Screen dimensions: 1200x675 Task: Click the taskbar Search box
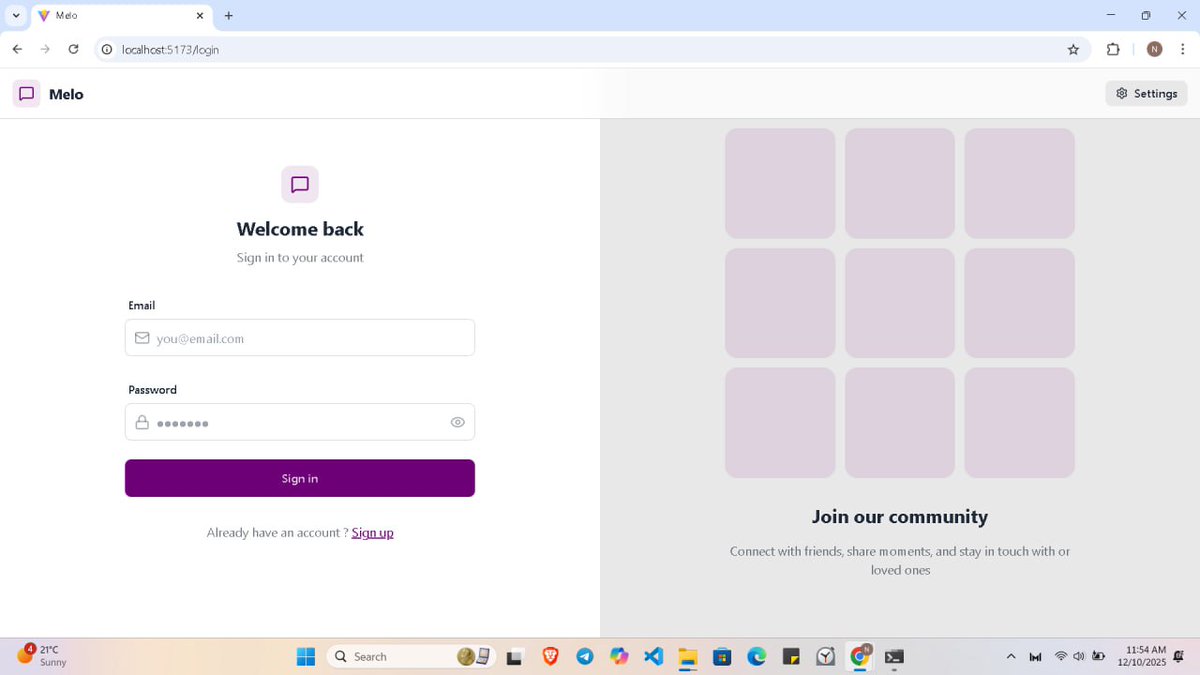pos(412,656)
